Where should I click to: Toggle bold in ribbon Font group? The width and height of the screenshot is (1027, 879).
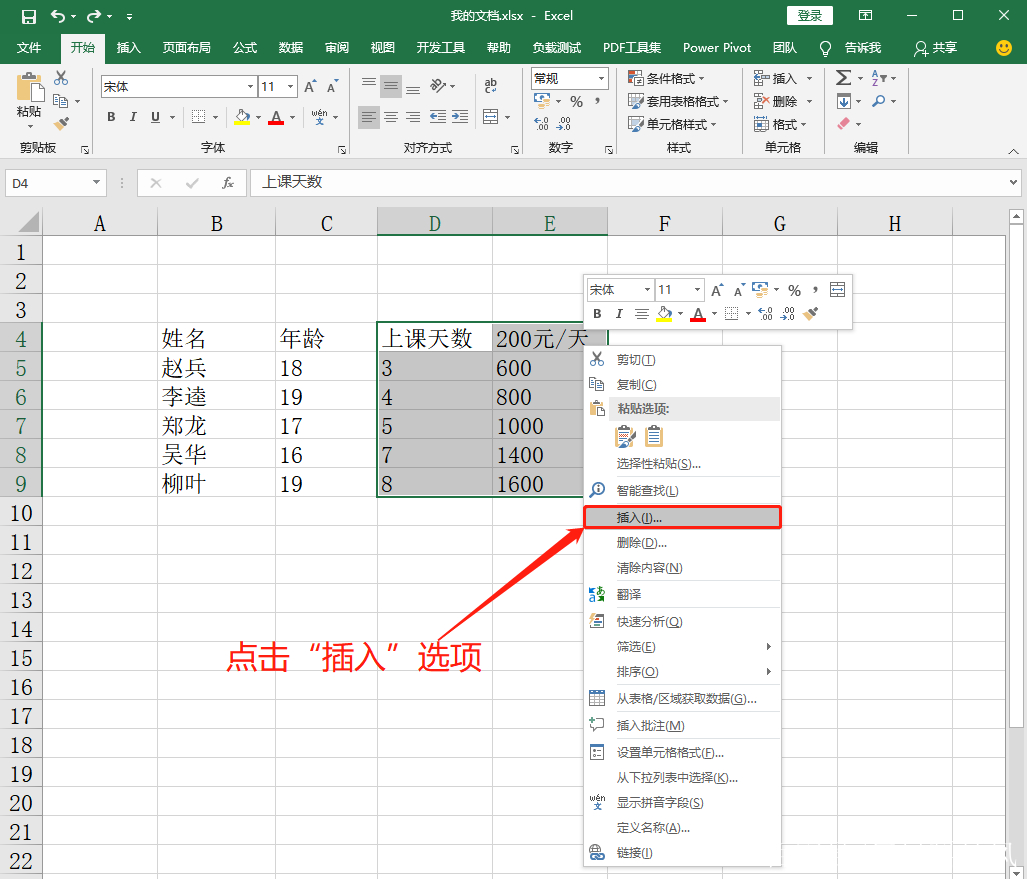[111, 117]
